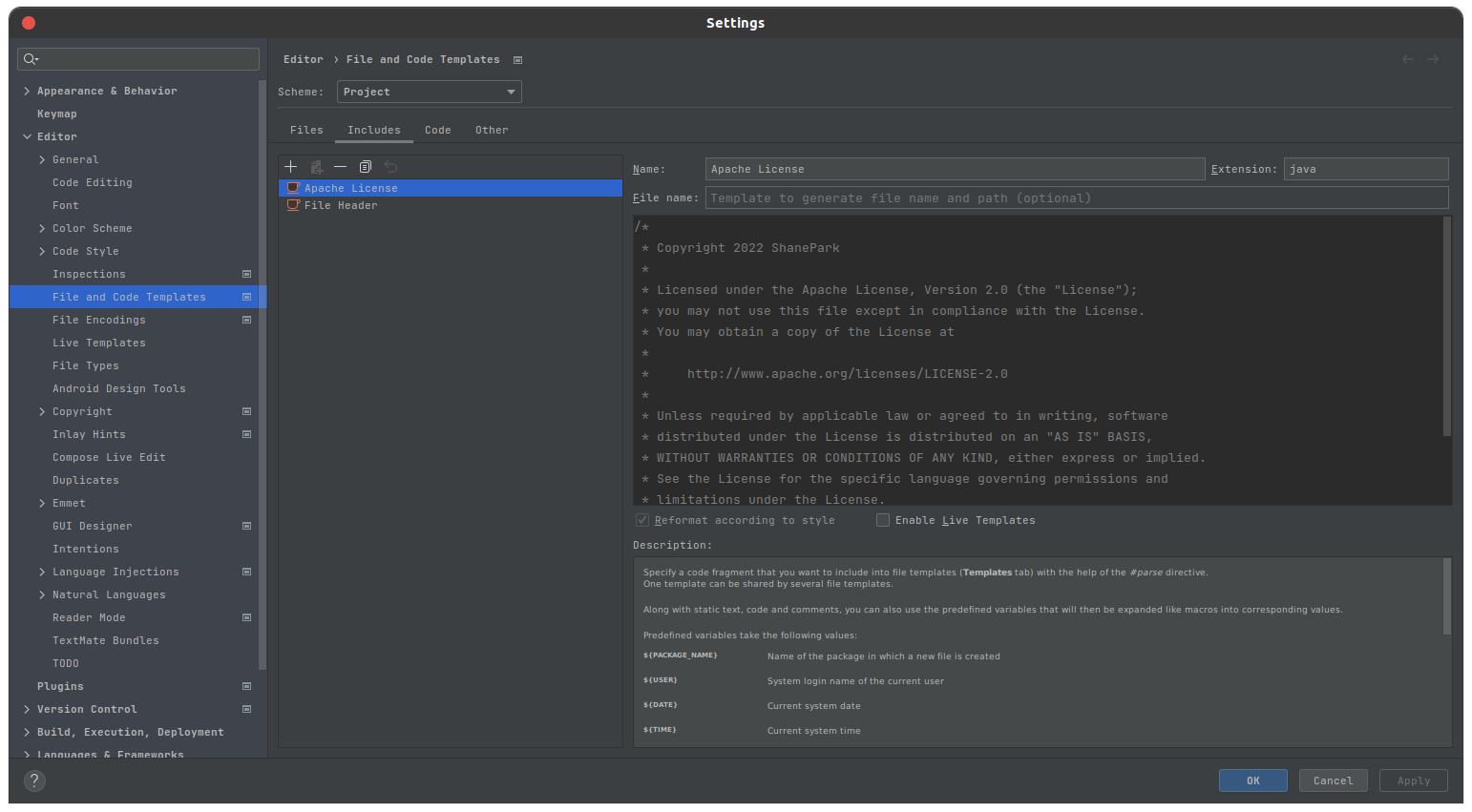The height and width of the screenshot is (812, 1472).
Task: Click the search magnifier icon
Action: point(31,59)
